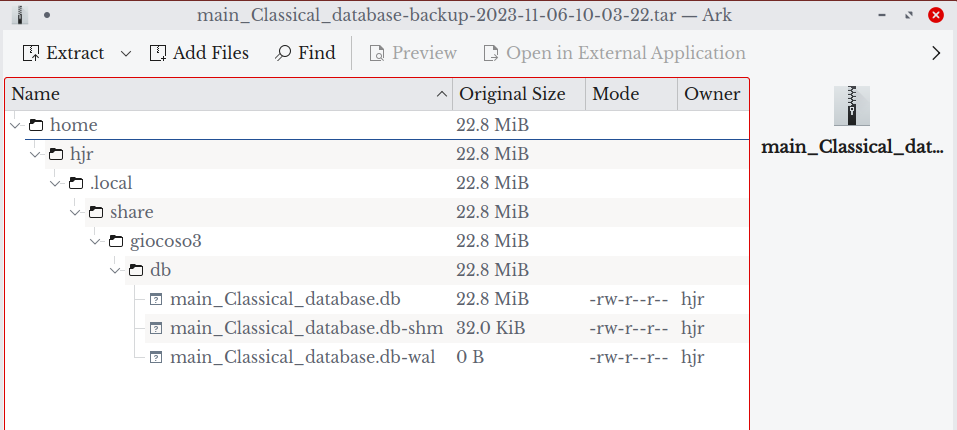Select the share folder icon
The height and width of the screenshot is (430, 957).
[x=96, y=212]
